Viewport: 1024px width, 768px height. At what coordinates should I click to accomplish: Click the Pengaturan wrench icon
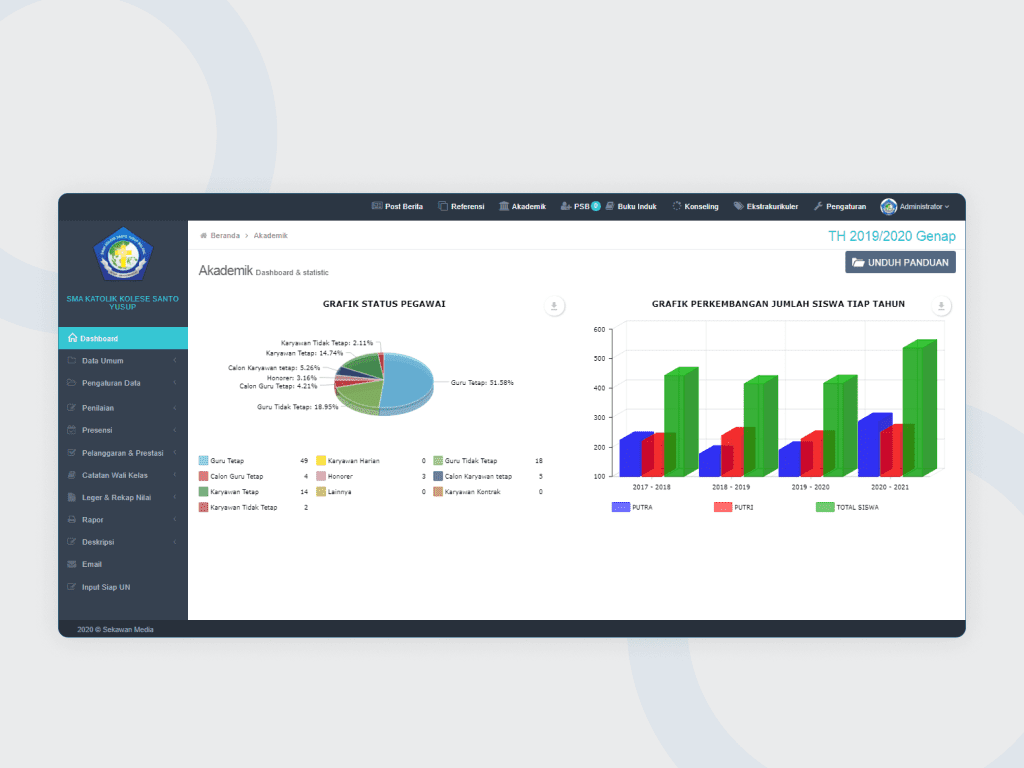(x=818, y=206)
